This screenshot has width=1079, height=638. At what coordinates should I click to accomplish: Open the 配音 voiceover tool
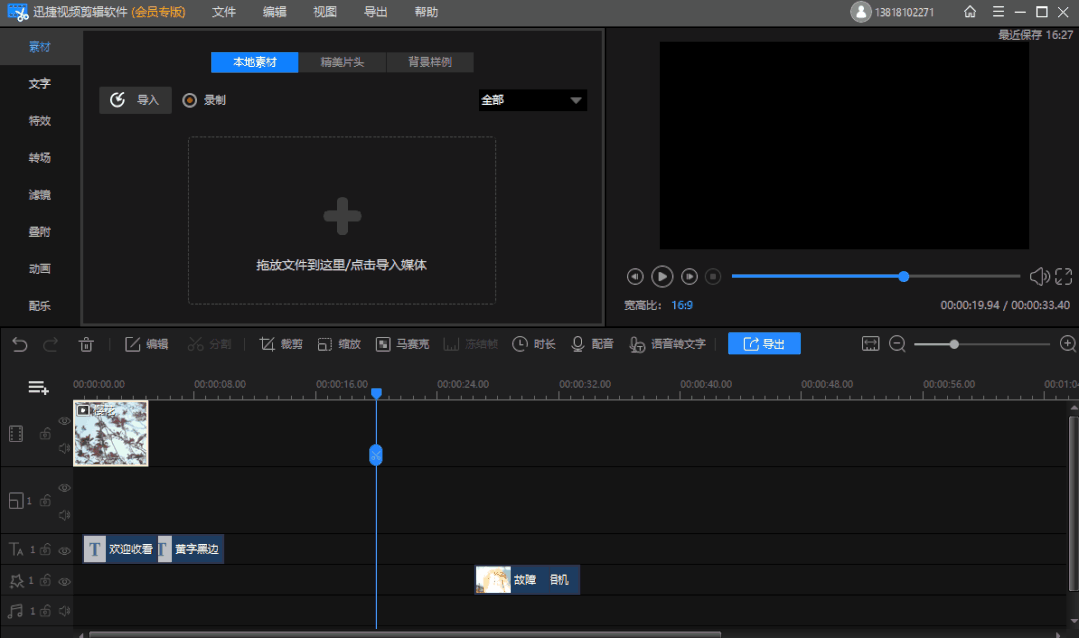click(578, 343)
